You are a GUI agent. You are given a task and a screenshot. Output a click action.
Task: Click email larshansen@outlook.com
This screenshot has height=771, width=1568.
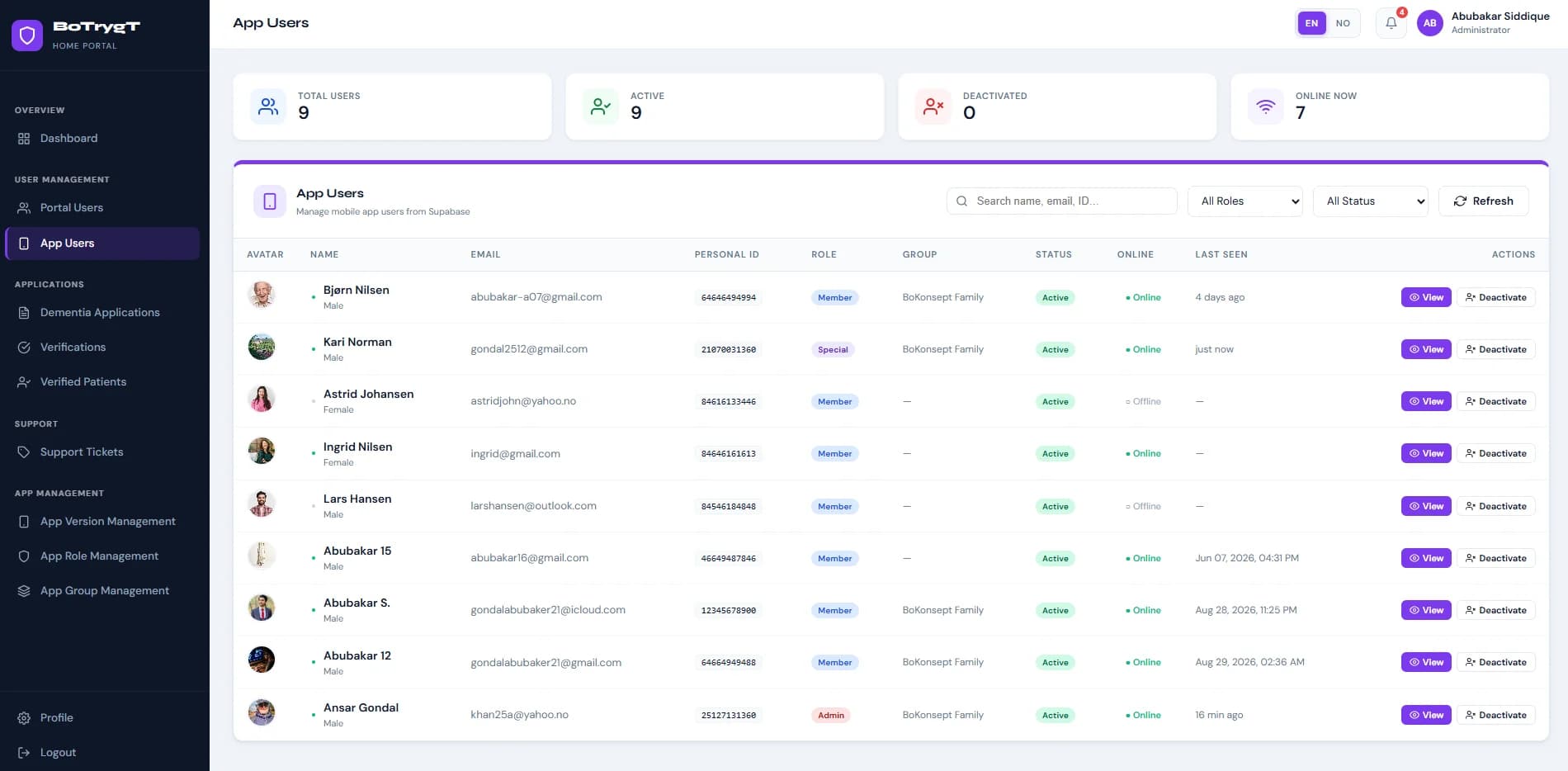click(533, 506)
